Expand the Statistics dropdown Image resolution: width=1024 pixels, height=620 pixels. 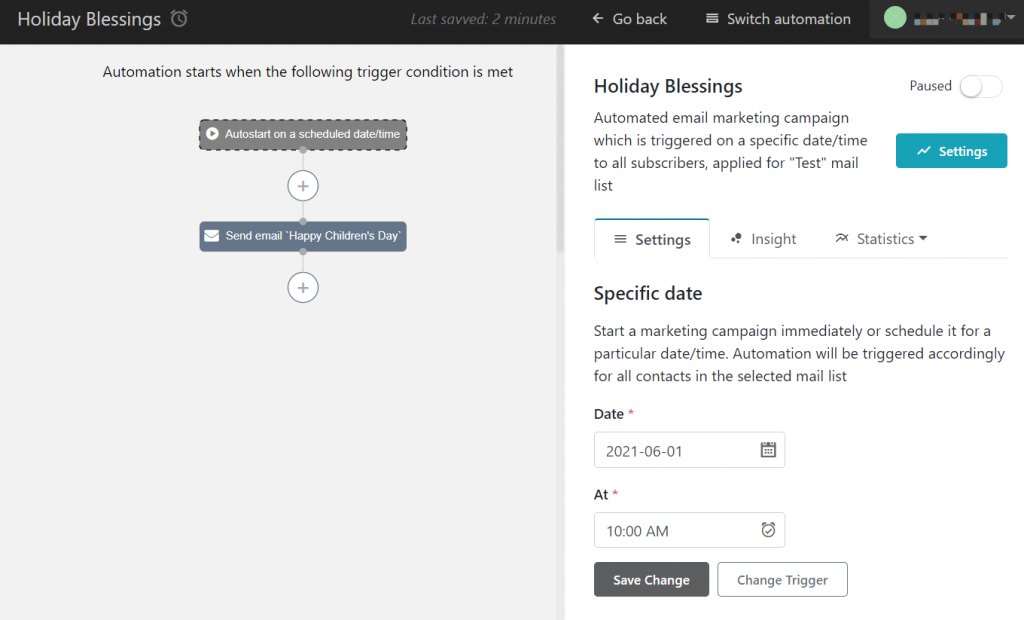coord(881,238)
